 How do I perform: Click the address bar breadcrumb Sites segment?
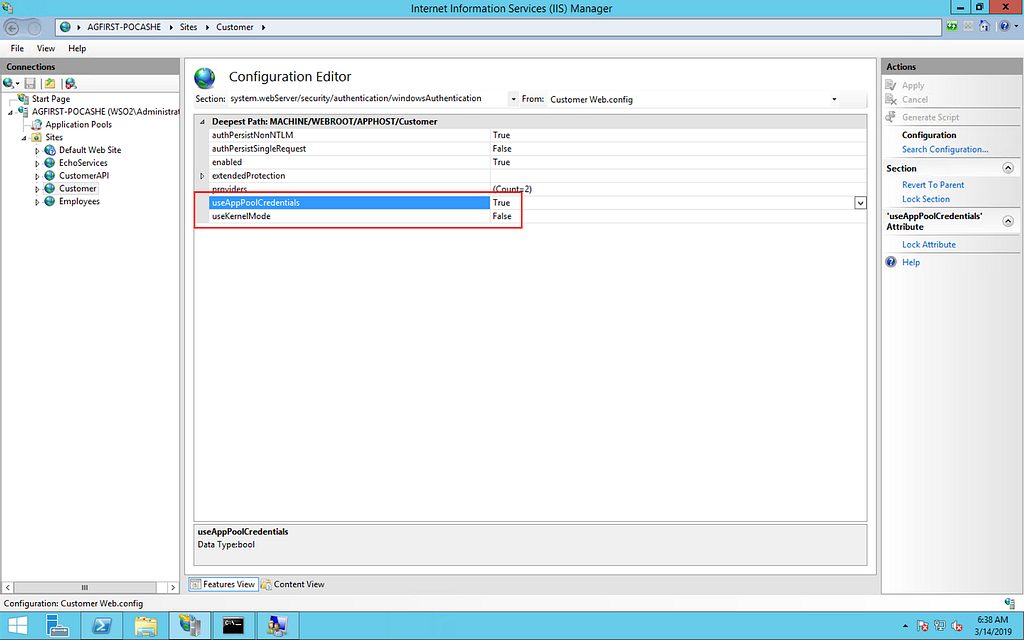click(x=188, y=27)
